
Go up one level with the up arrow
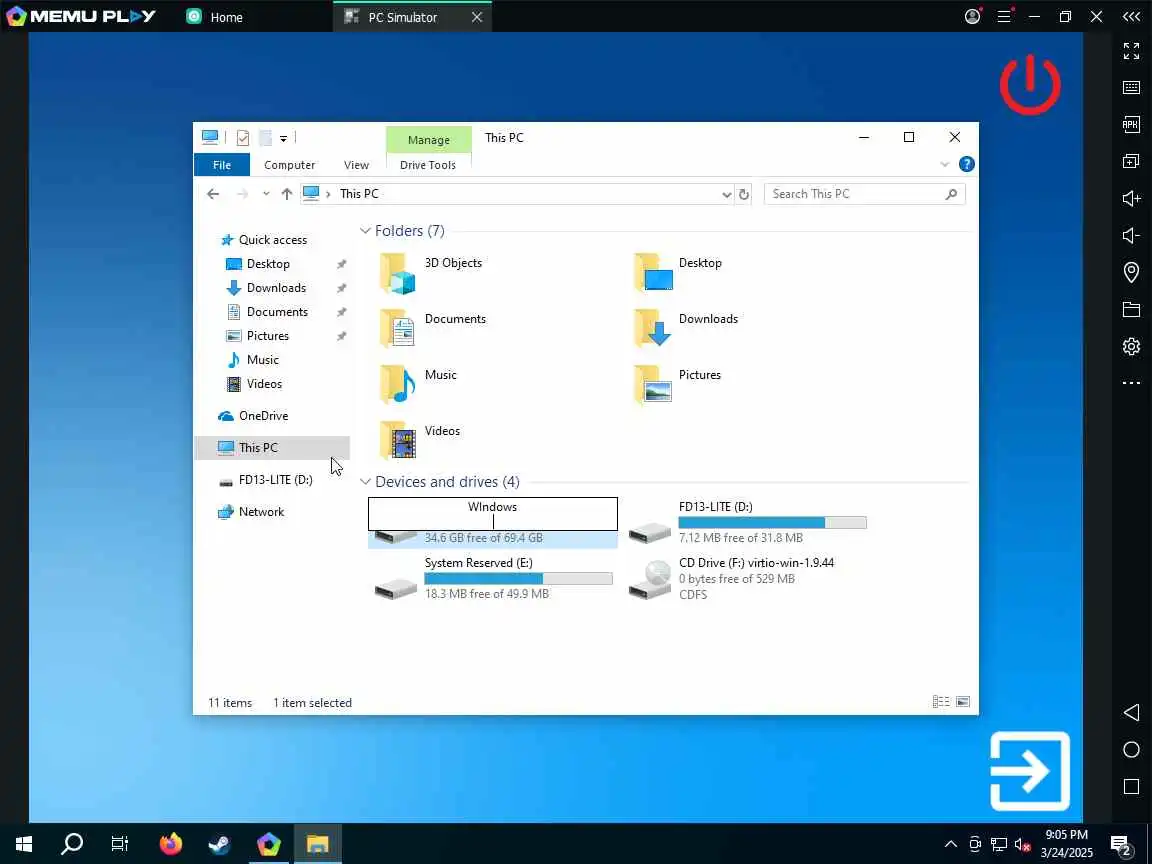coord(287,194)
